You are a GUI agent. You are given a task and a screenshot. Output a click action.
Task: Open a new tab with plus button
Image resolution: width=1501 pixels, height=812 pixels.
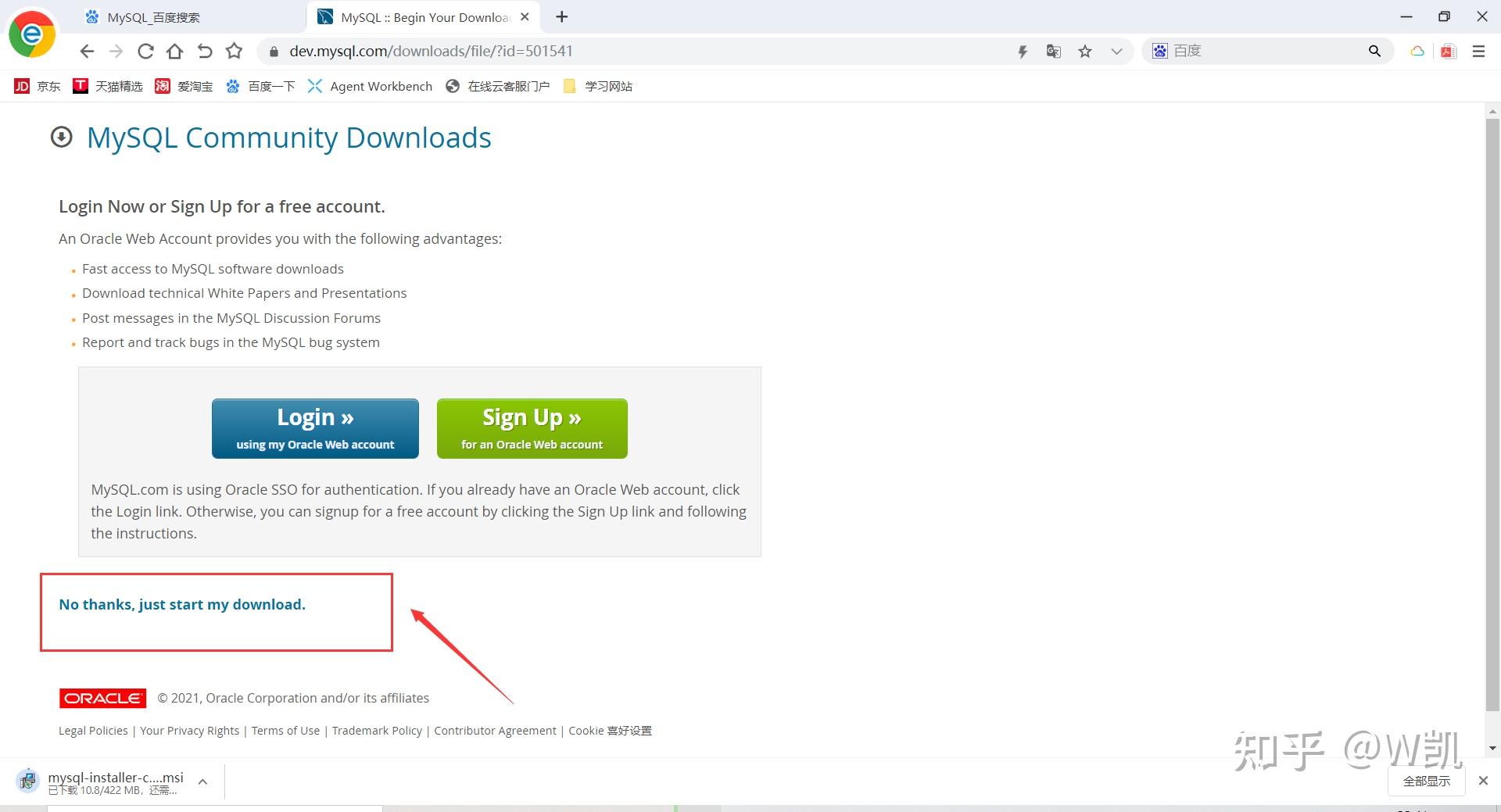click(x=562, y=16)
